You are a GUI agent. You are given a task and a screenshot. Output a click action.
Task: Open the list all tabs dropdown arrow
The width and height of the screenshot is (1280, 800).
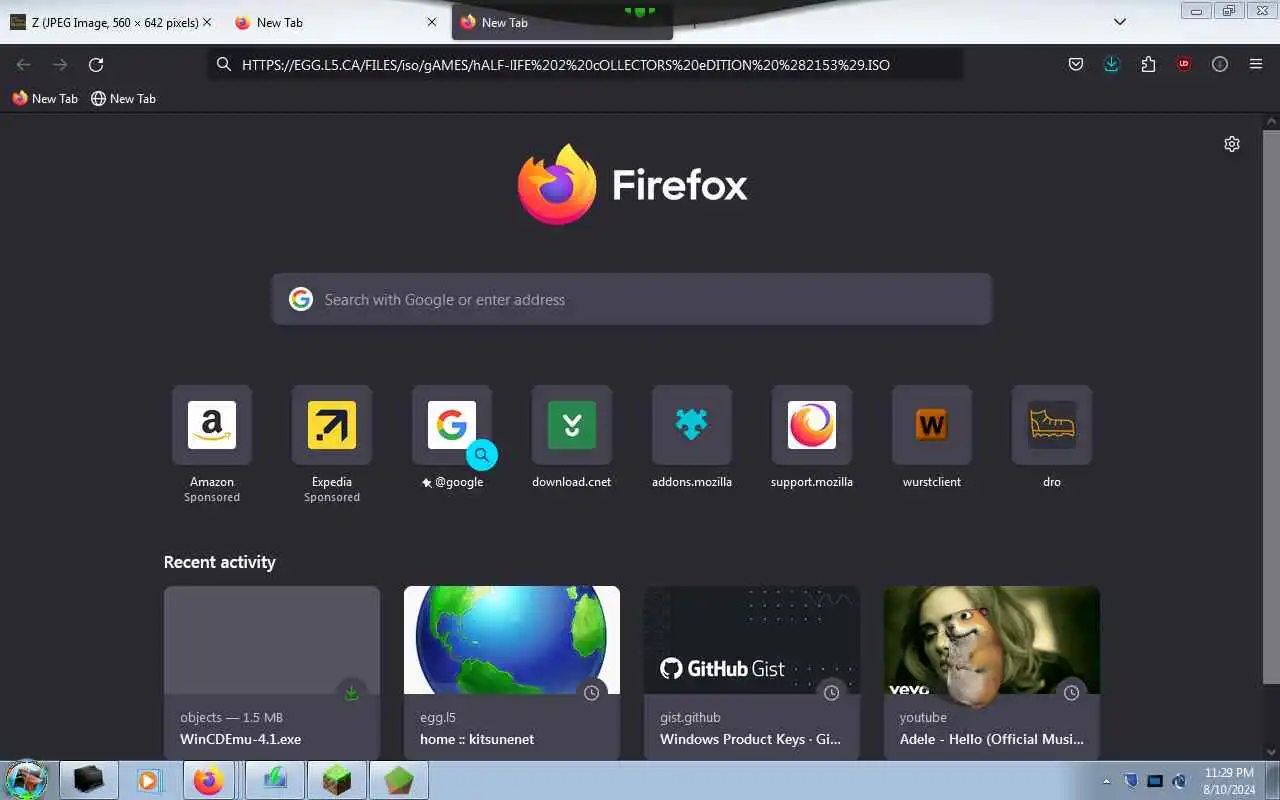coord(1120,22)
